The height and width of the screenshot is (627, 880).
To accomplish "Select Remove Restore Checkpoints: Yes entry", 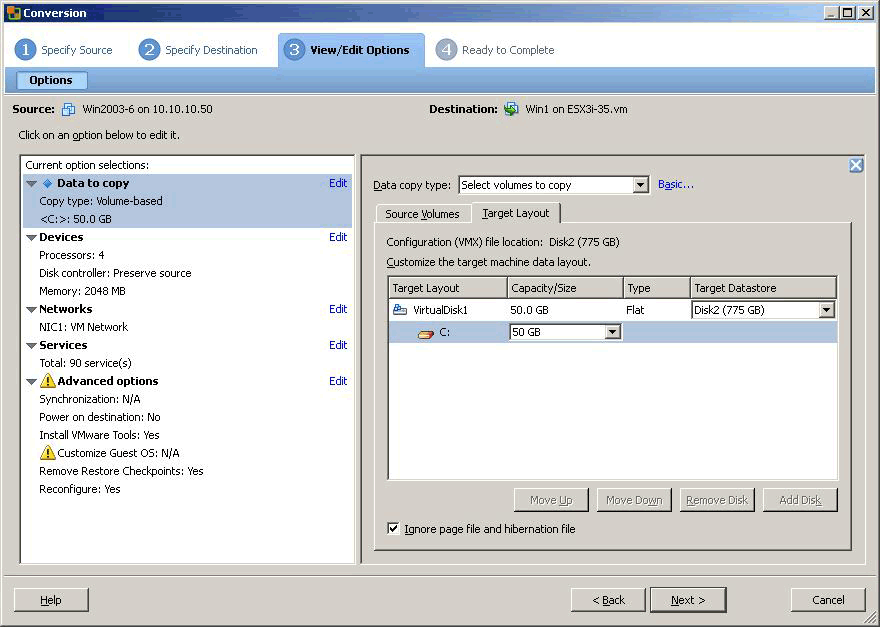I will pos(121,470).
